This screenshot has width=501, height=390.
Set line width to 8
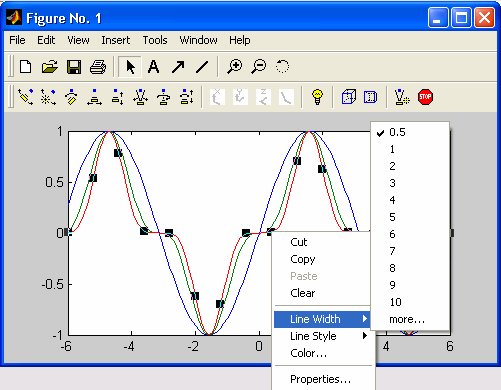coord(410,268)
